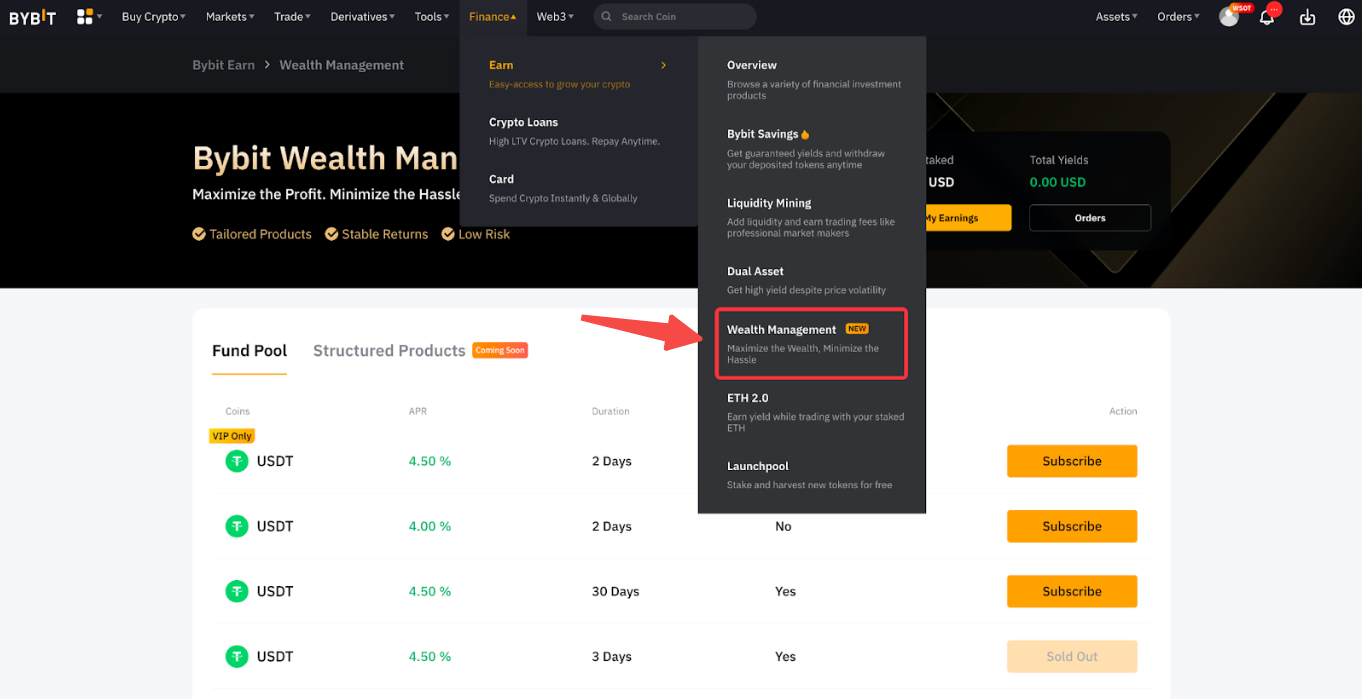Open Wealth Management in the Earn submenu
The image size is (1362, 699).
pos(812,343)
